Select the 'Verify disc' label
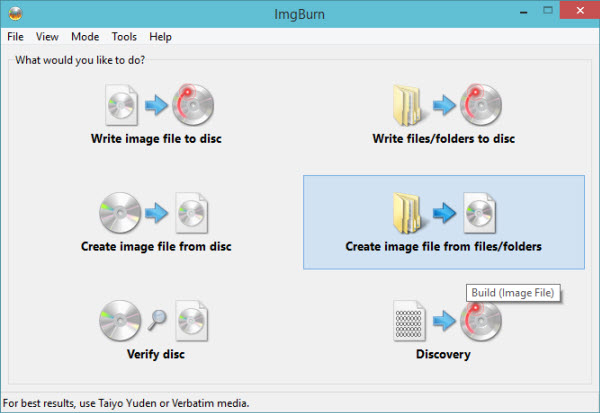Screen dimensions: 600x413 pyautogui.click(x=156, y=354)
